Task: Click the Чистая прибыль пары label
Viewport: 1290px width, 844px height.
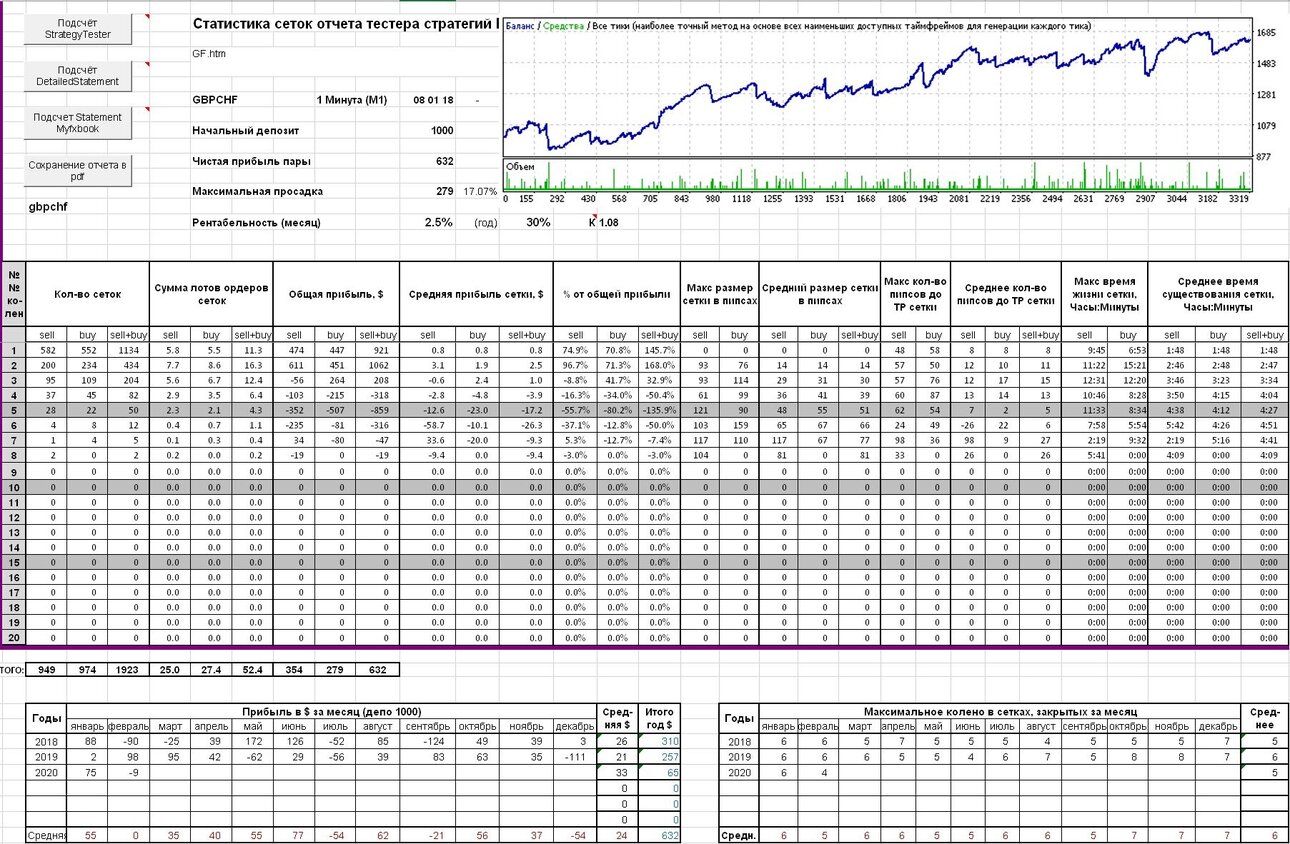Action: pos(251,161)
